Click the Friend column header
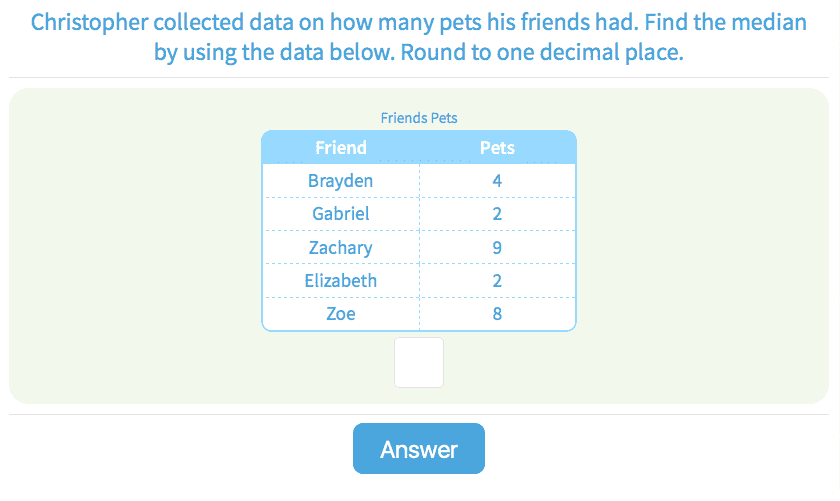Image resolution: width=840 pixels, height=501 pixels. pyautogui.click(x=341, y=148)
